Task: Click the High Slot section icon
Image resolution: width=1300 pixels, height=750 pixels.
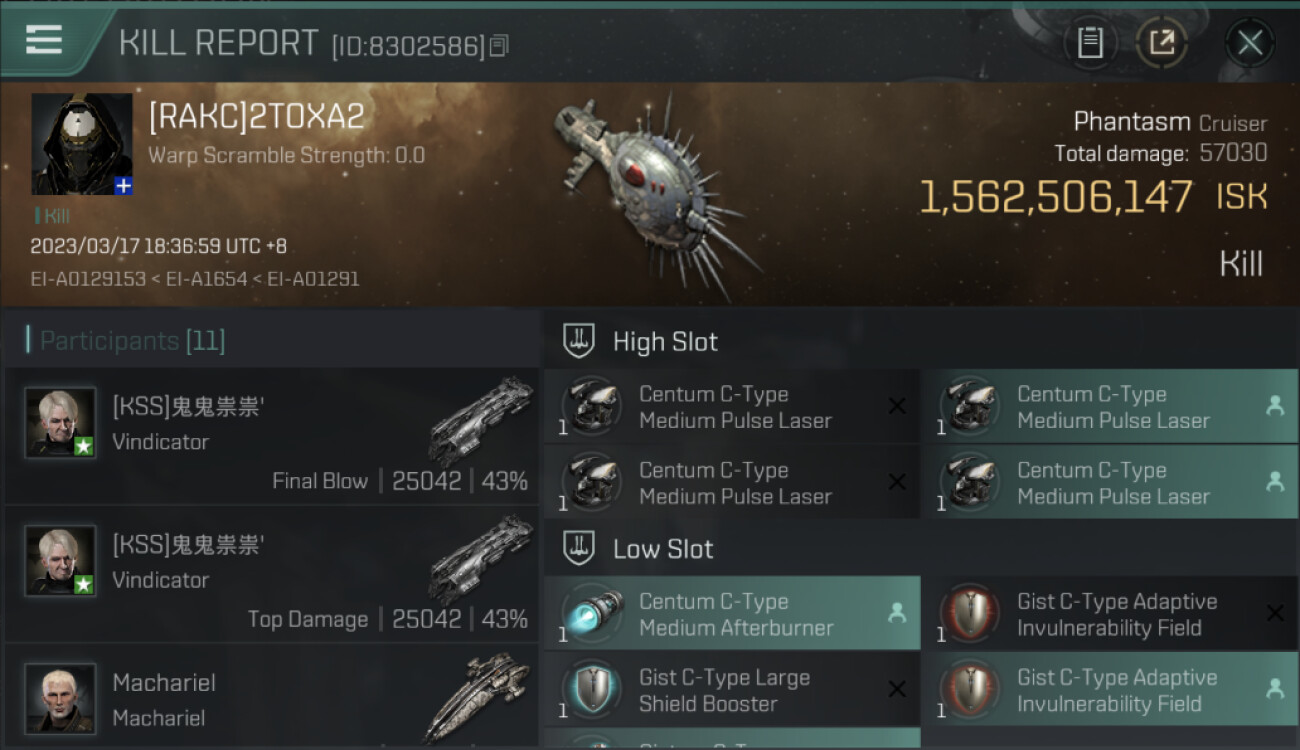Action: click(x=579, y=341)
